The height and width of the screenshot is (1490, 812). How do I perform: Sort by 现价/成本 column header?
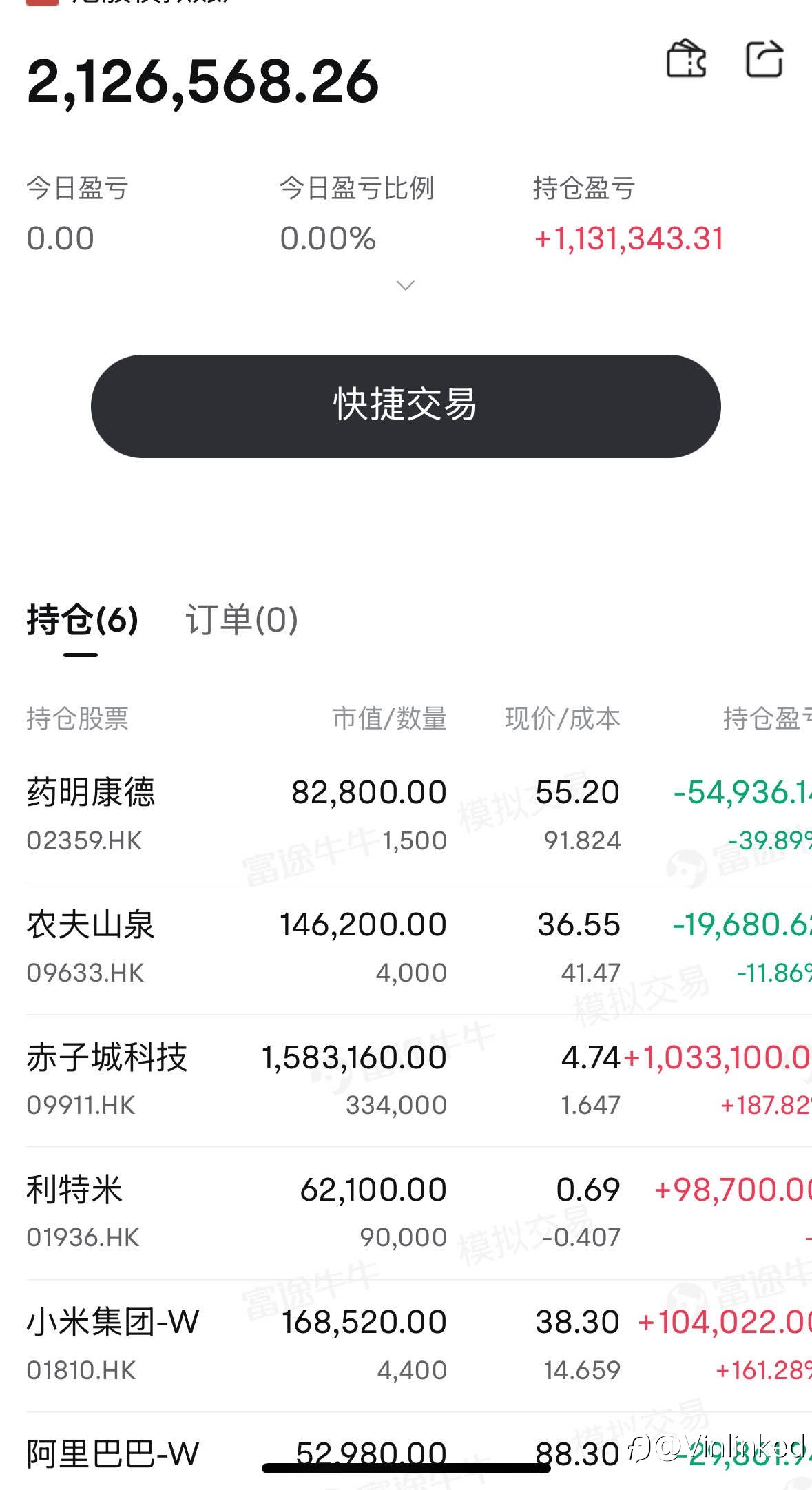[x=562, y=718]
